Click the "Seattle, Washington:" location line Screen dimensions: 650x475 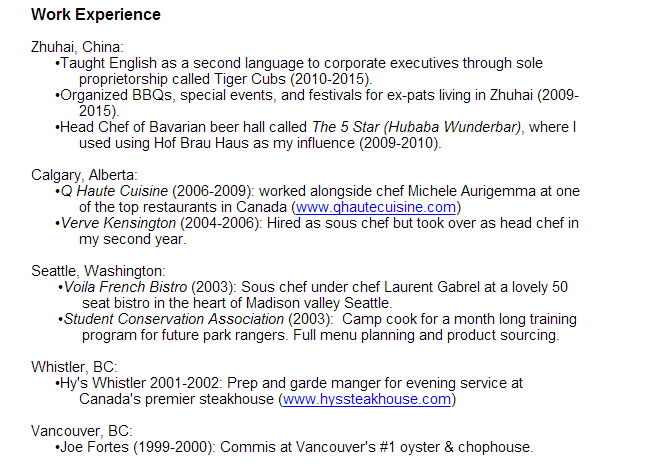pyautogui.click(x=97, y=271)
